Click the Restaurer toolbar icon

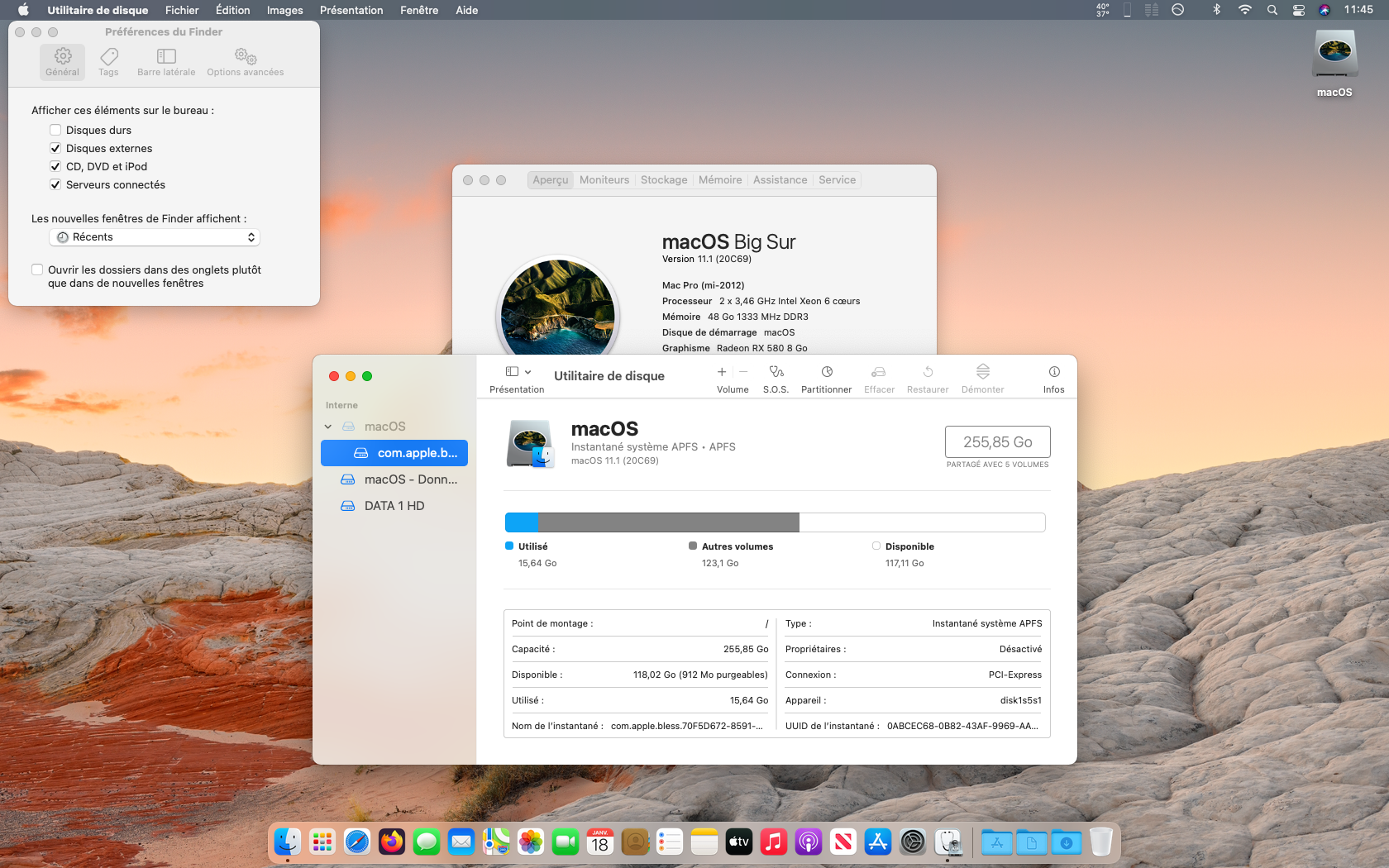(x=928, y=372)
